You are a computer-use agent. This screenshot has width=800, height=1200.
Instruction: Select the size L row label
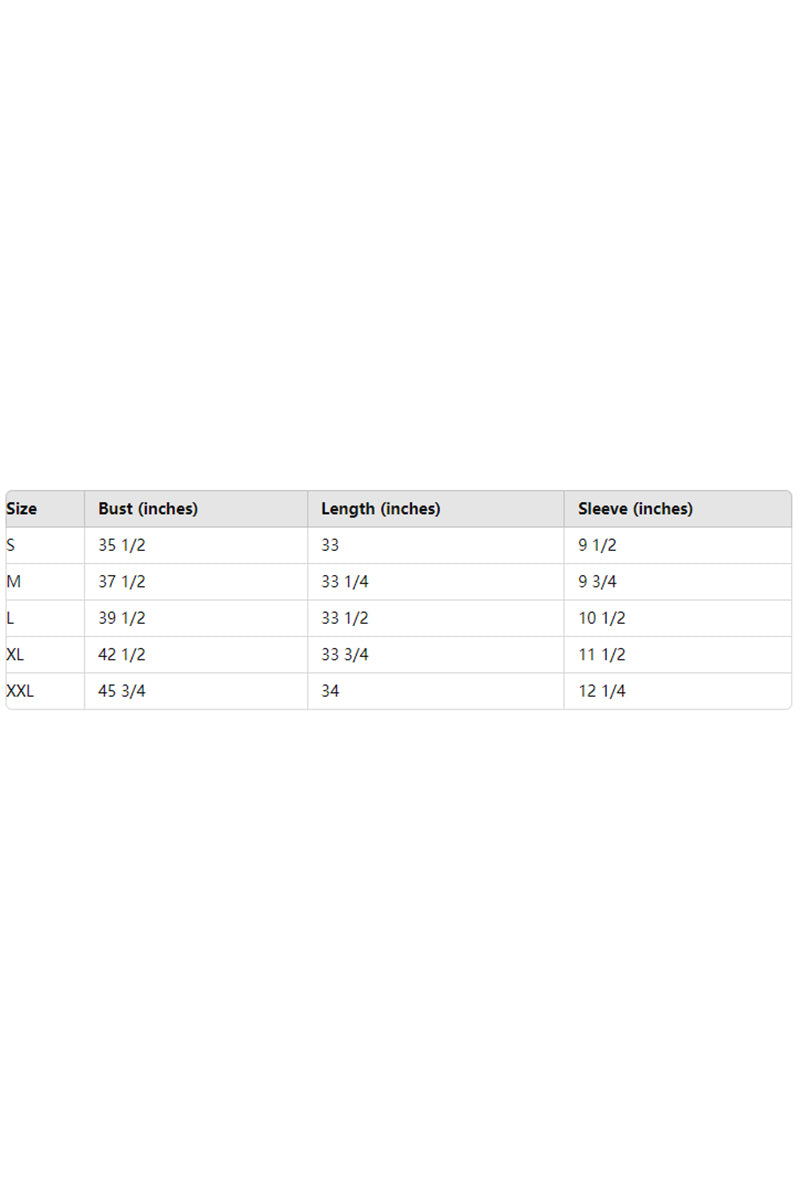point(10,618)
